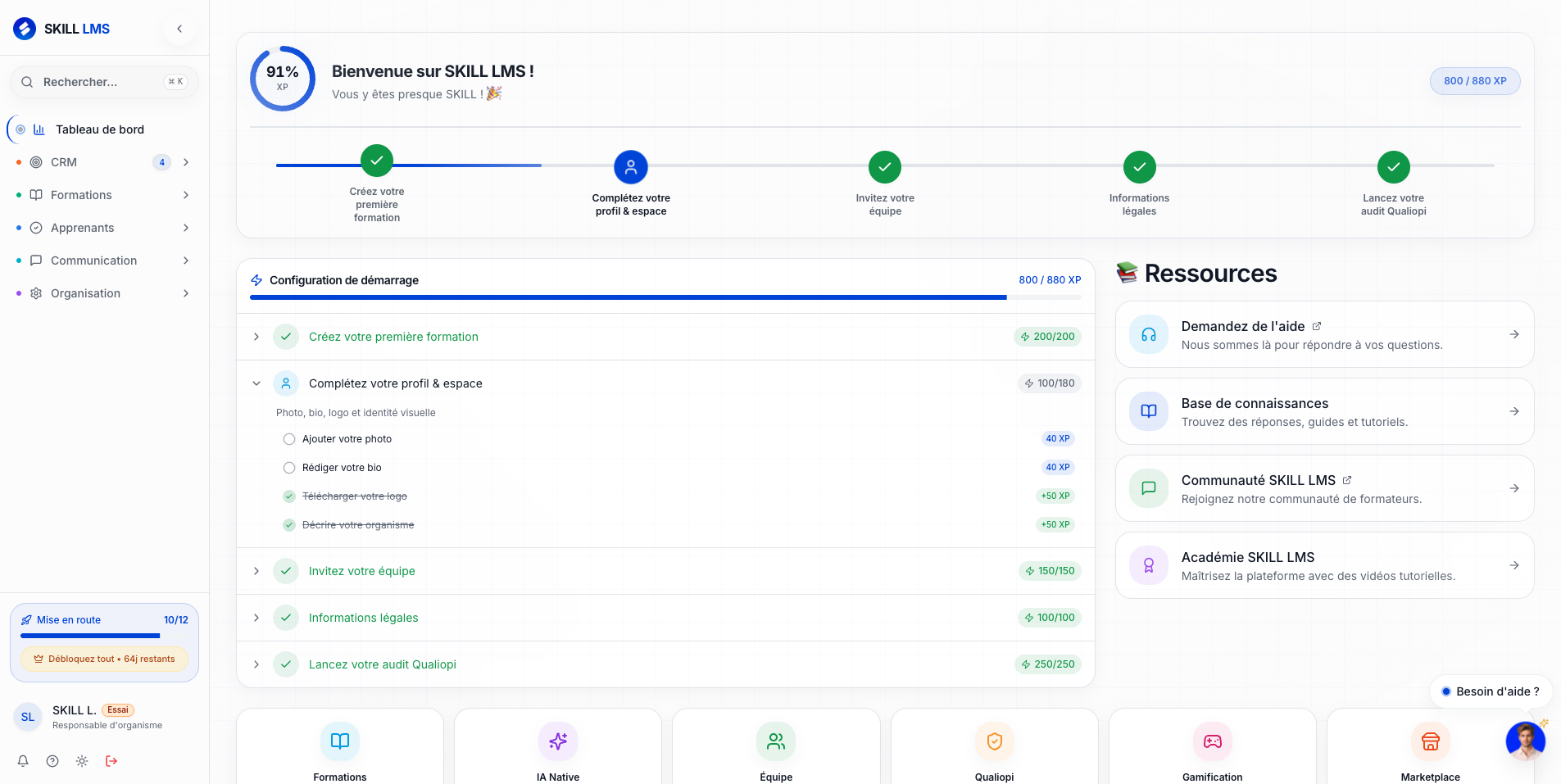Toggle light theme sun icon
This screenshot has width=1561, height=784.
pos(82,761)
